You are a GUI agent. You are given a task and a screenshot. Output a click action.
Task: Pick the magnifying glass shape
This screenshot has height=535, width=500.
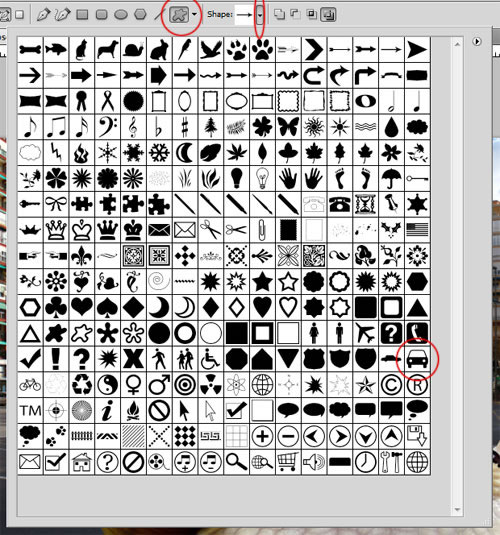tap(237, 462)
